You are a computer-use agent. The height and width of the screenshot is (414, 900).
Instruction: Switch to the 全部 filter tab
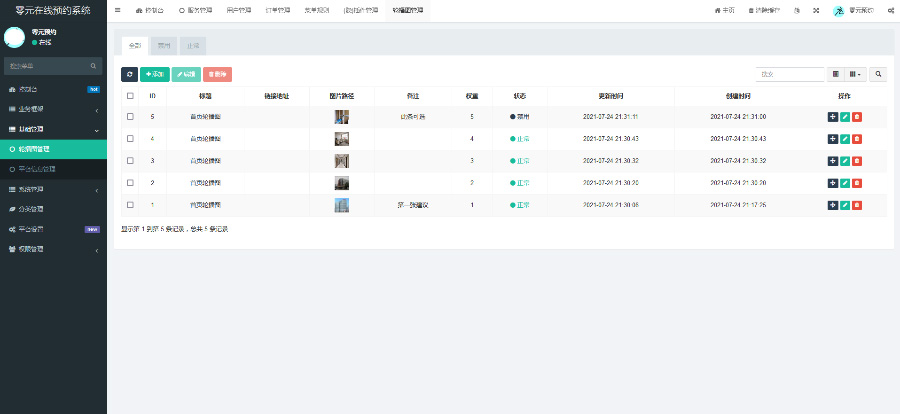pos(135,45)
